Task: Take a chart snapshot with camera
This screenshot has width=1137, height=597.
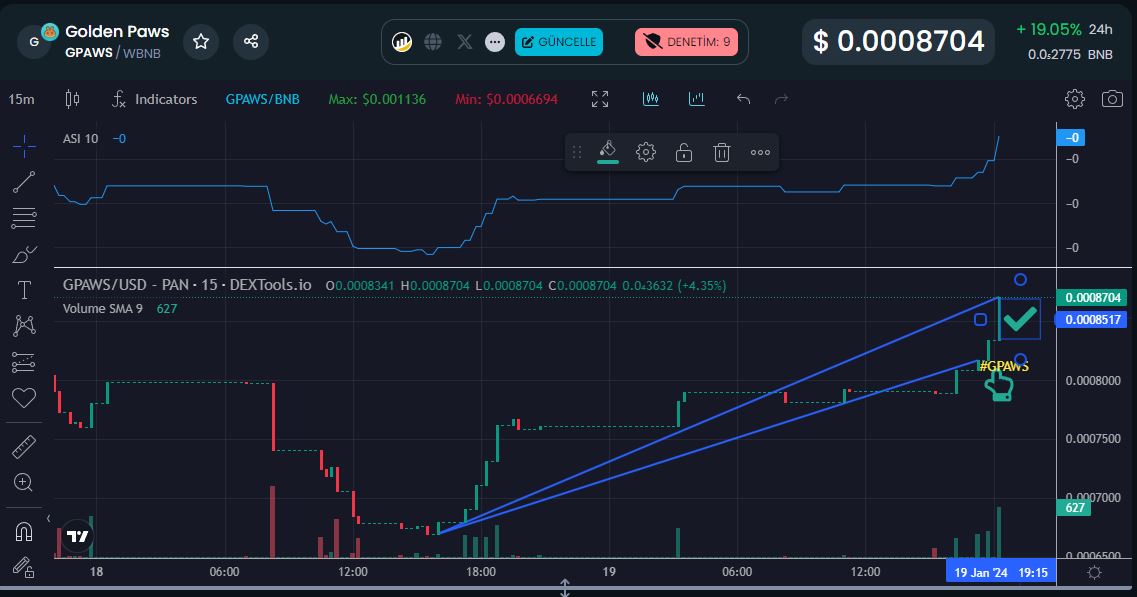Action: pyautogui.click(x=1112, y=99)
